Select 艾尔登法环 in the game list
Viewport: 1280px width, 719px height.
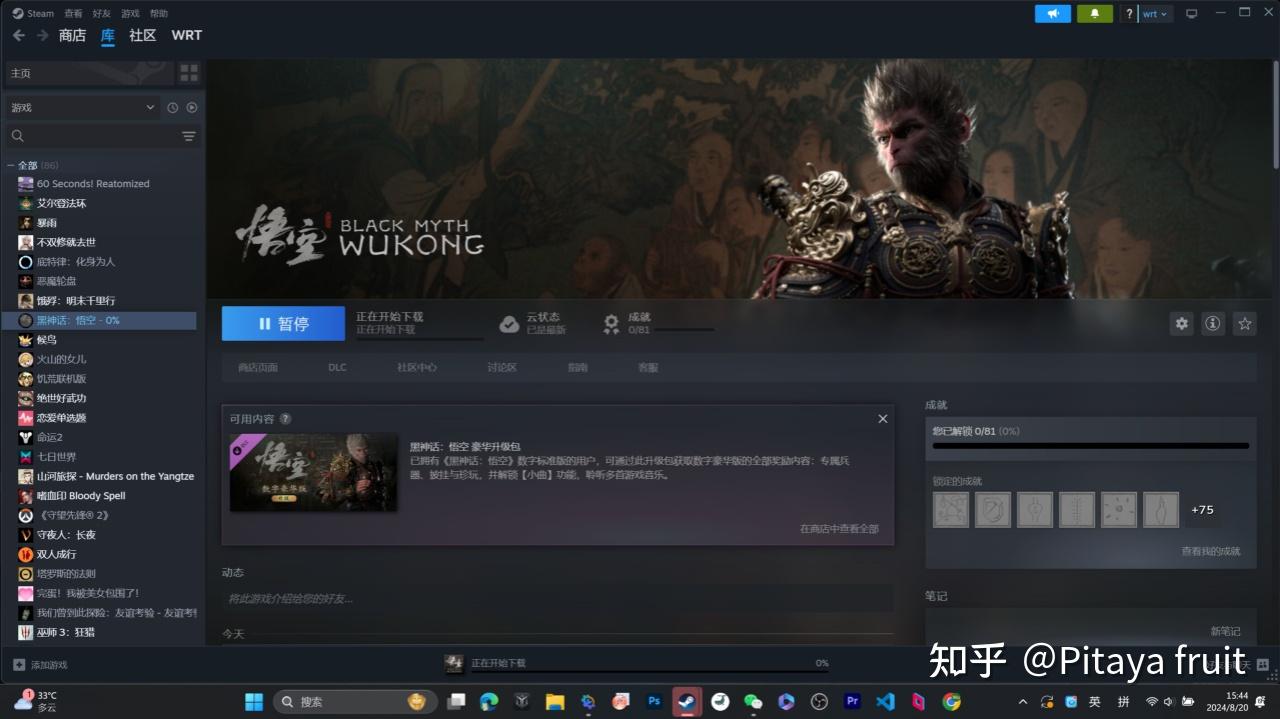(x=61, y=203)
